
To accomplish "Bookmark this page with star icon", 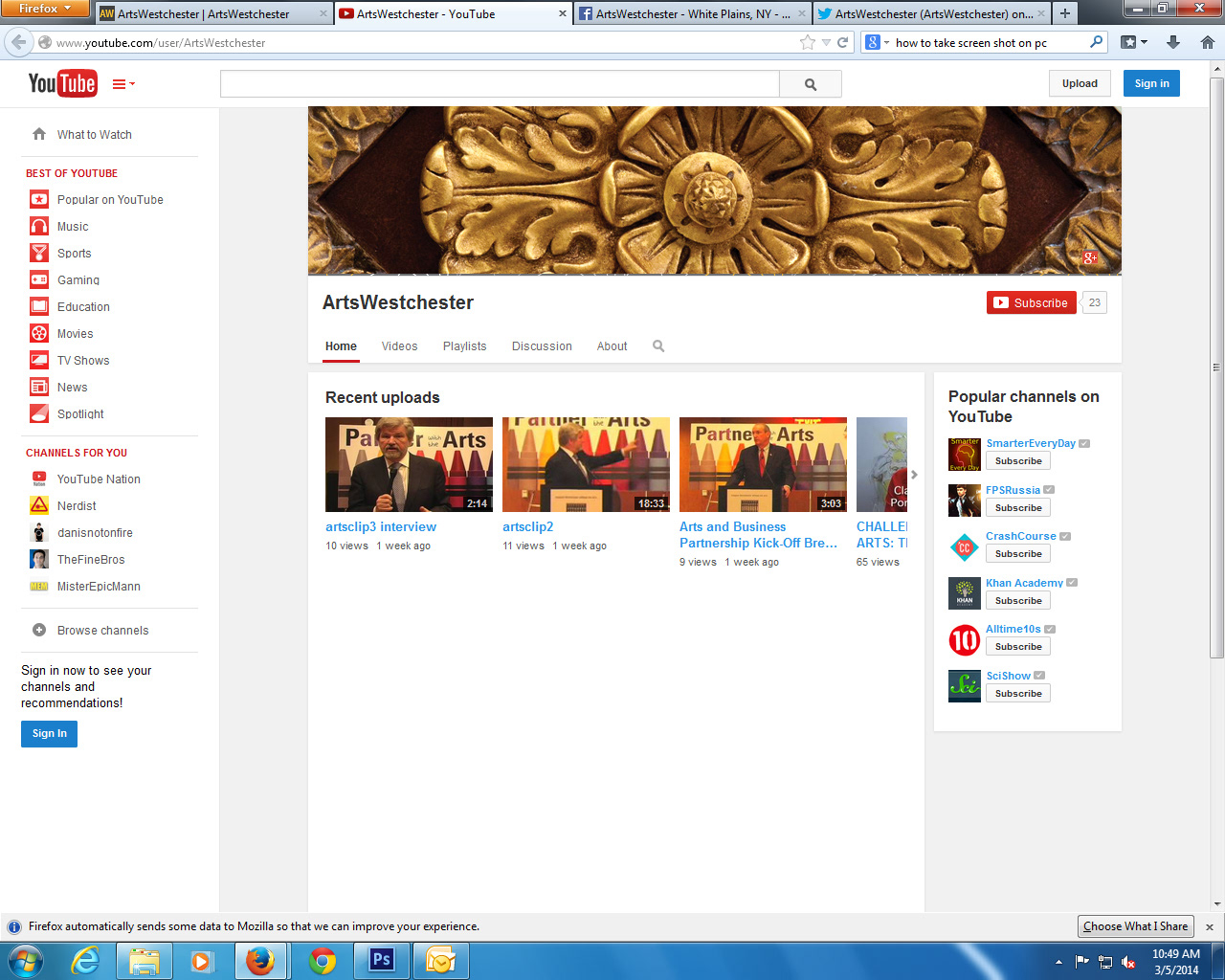I will click(808, 42).
